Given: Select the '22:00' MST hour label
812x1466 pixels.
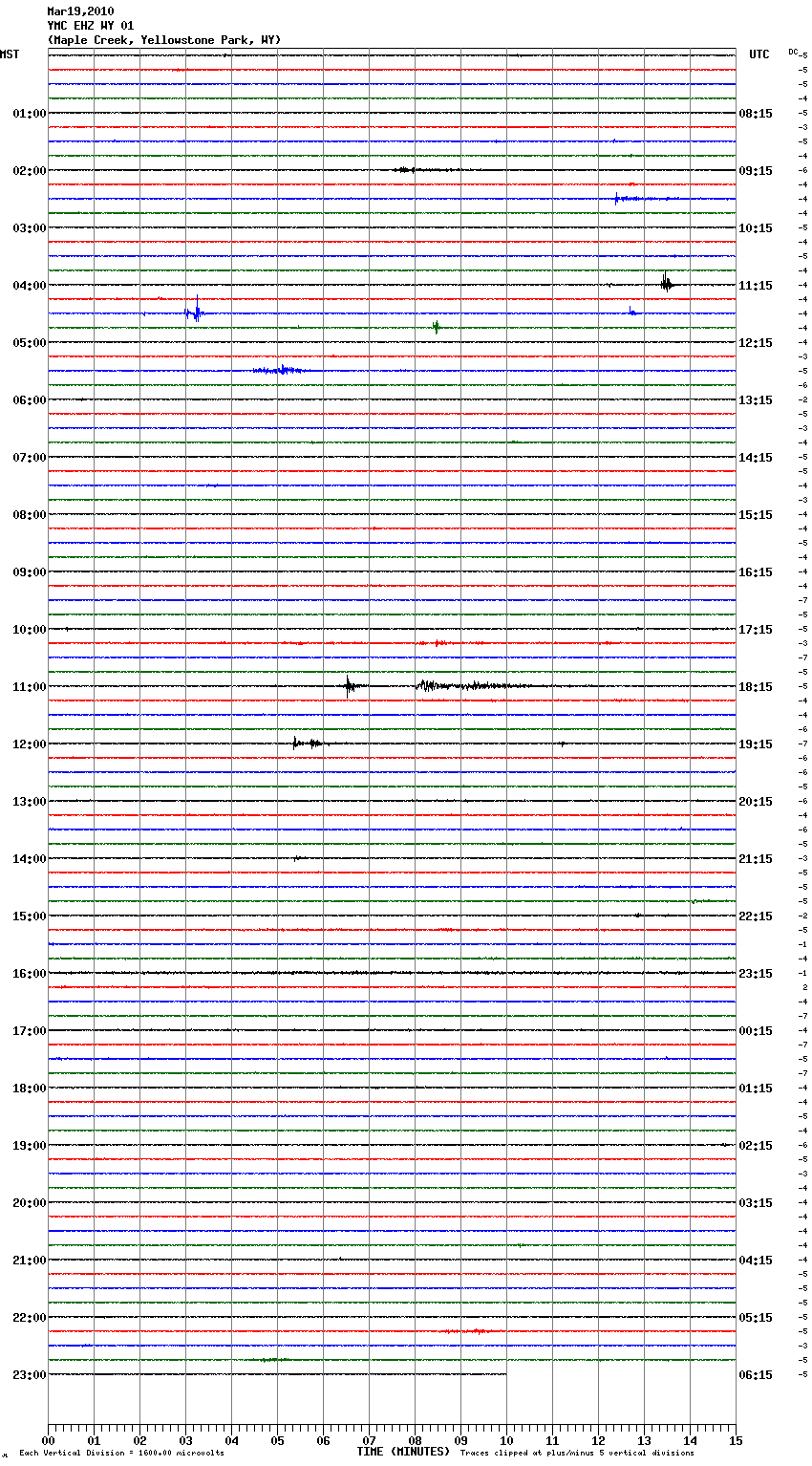Looking at the screenshot, I should coord(30,1318).
